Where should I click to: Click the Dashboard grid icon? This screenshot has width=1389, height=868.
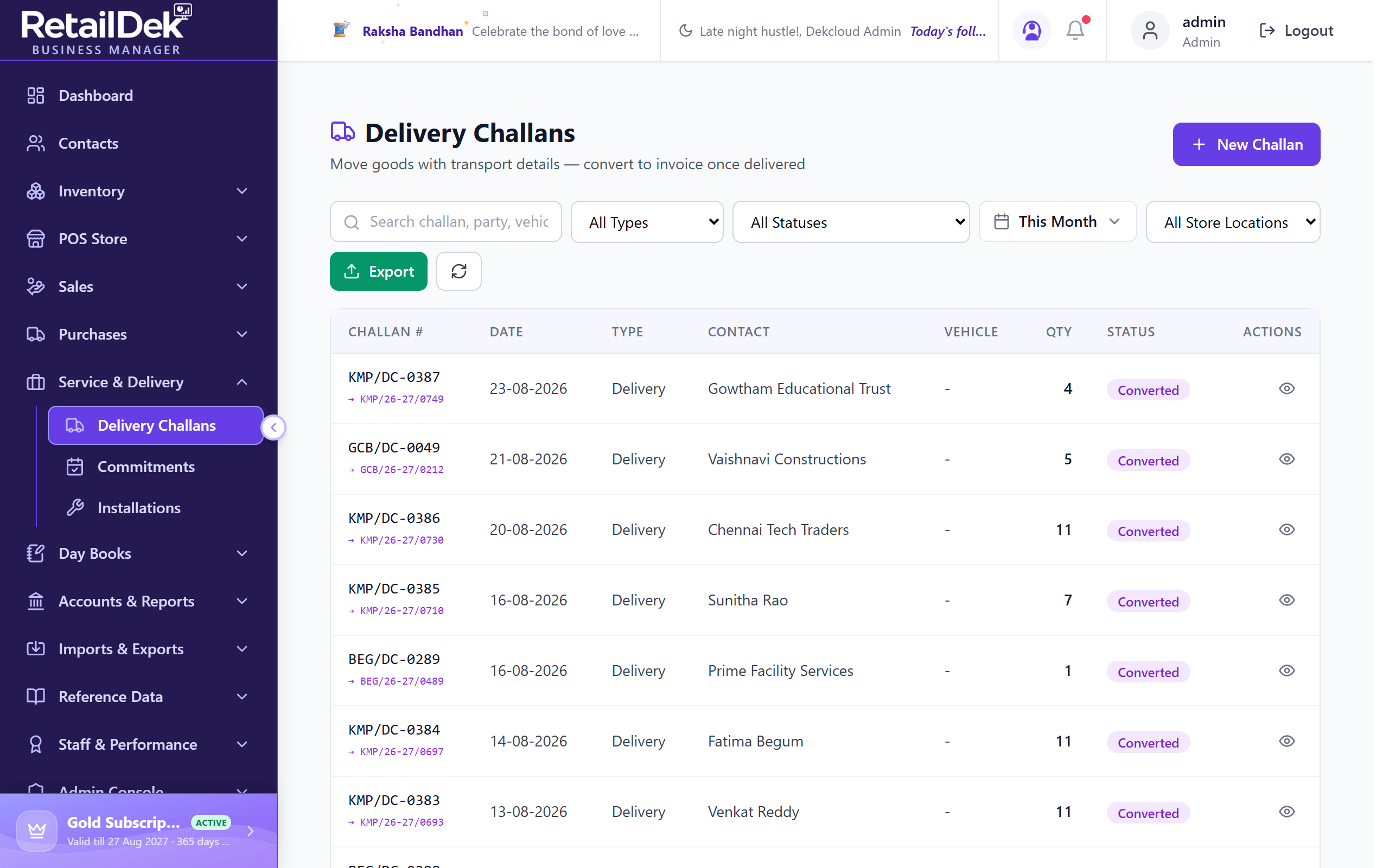[36, 95]
